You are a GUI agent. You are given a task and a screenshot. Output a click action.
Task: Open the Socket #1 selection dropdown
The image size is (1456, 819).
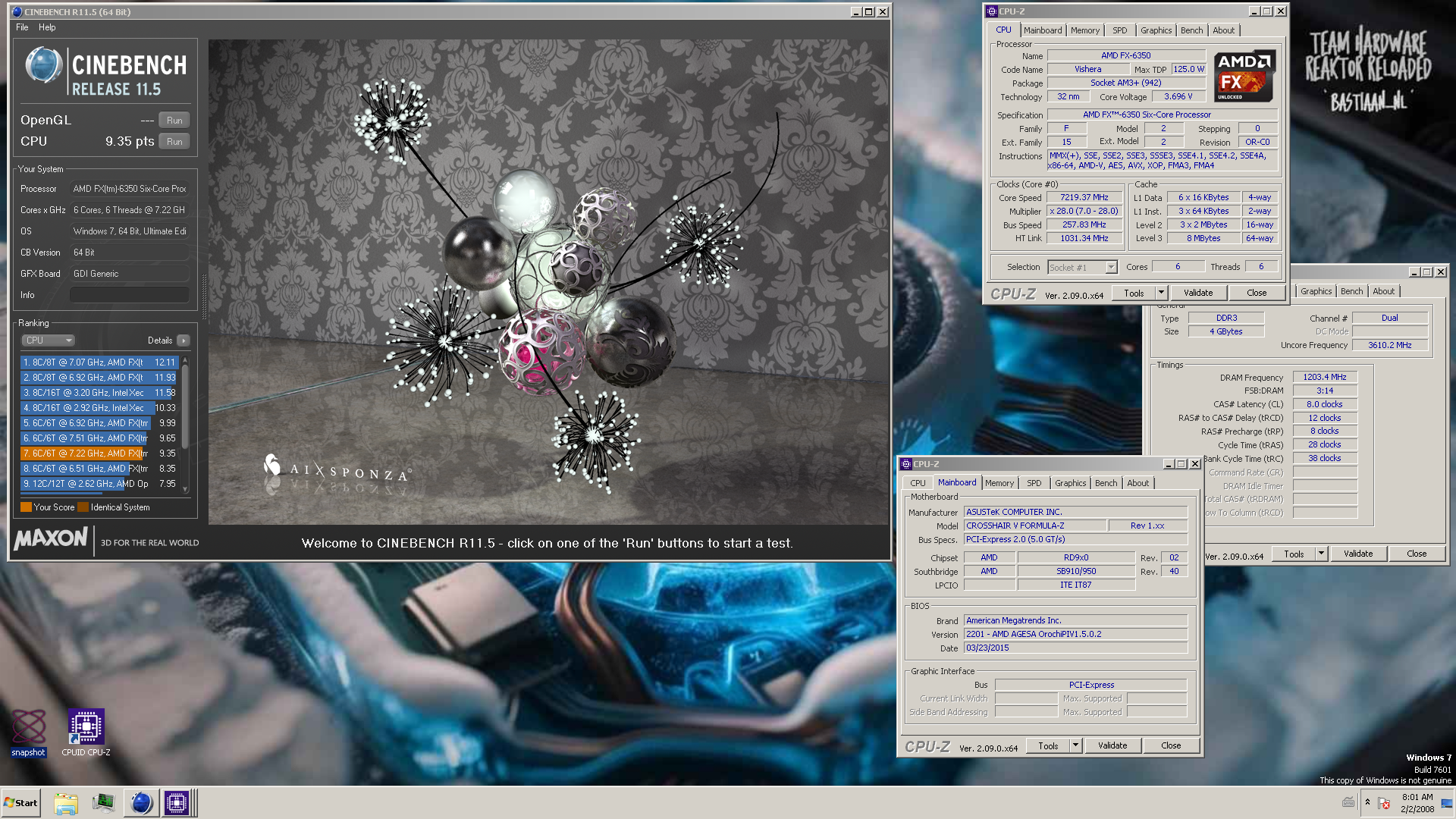(x=1083, y=267)
